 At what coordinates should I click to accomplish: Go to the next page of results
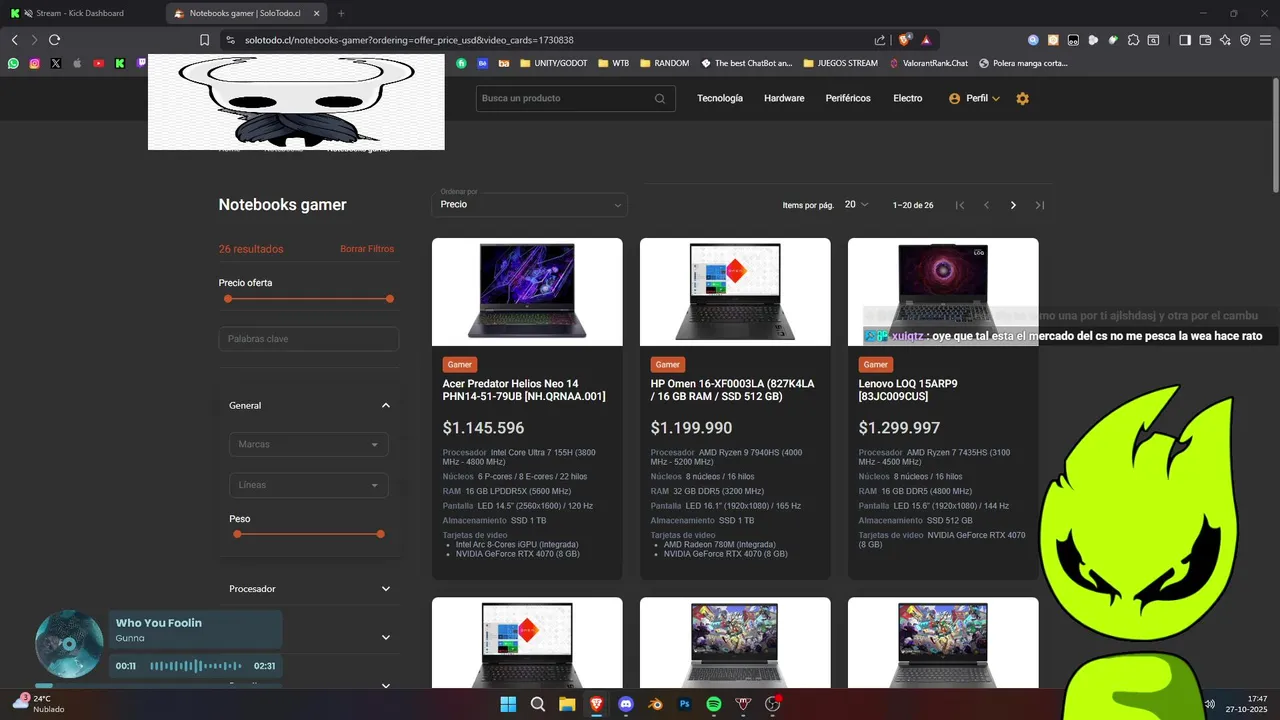(1013, 205)
